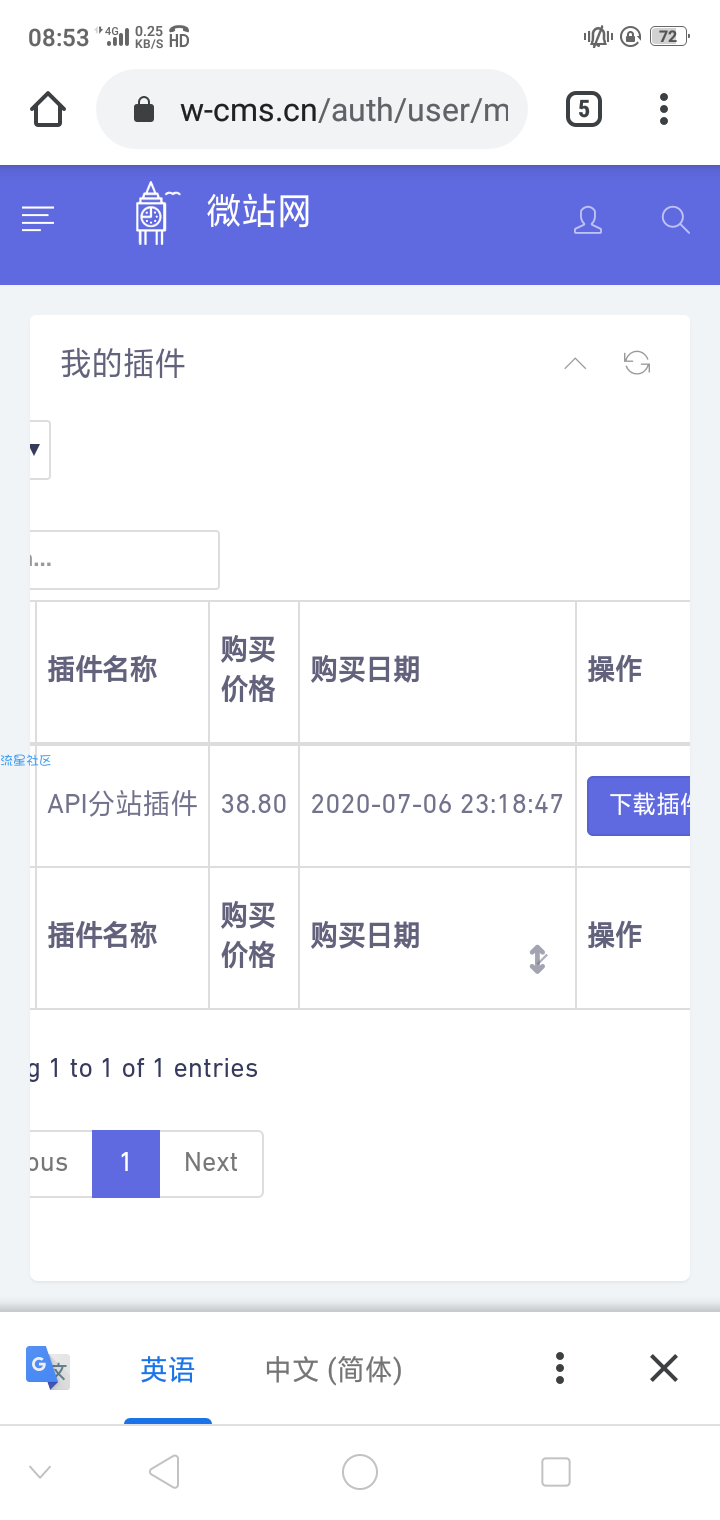Viewport: 720px width, 1520px height.
Task: Refresh the 我的插件 panel
Action: [637, 363]
